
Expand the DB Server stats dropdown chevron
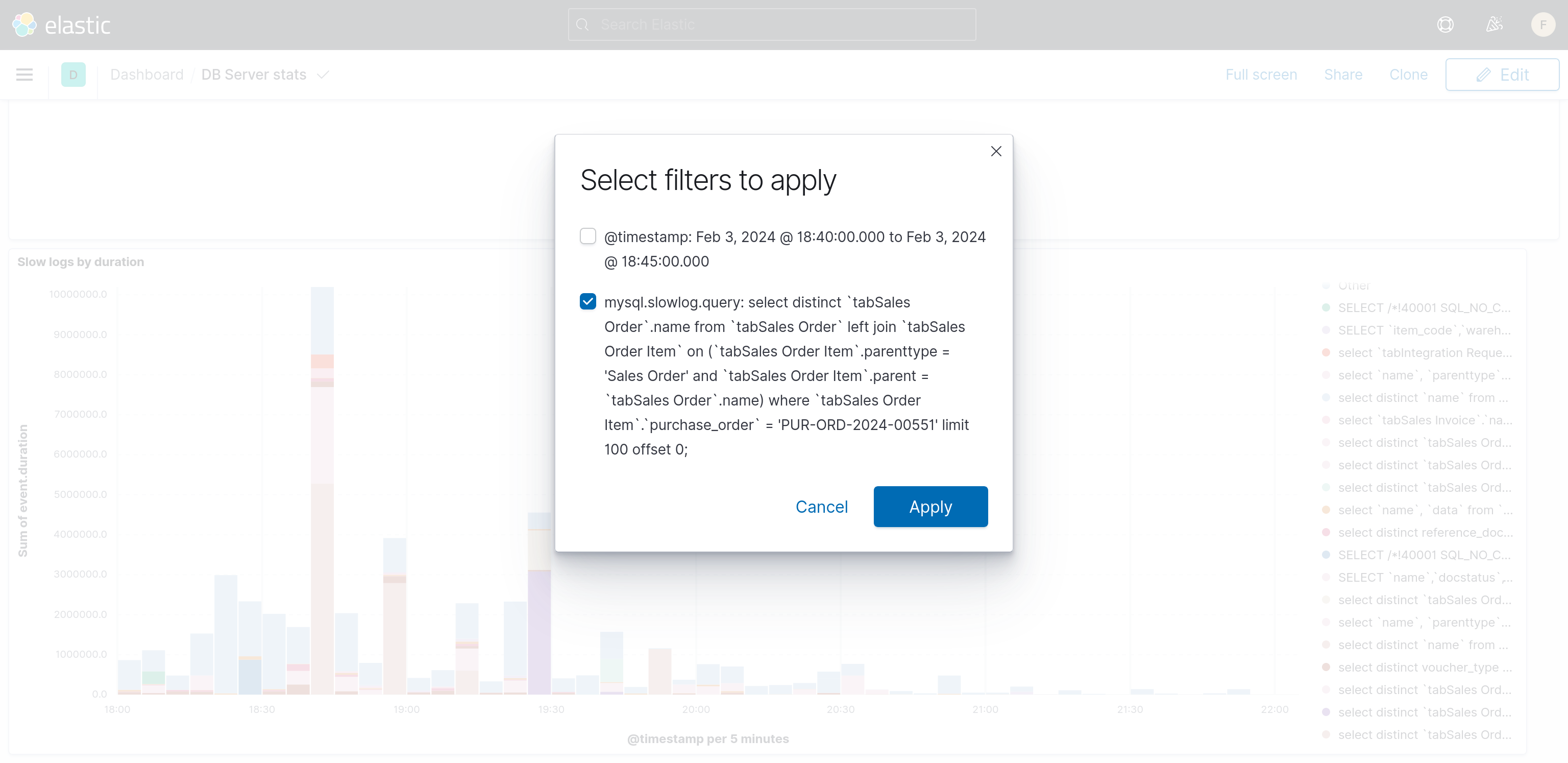323,74
